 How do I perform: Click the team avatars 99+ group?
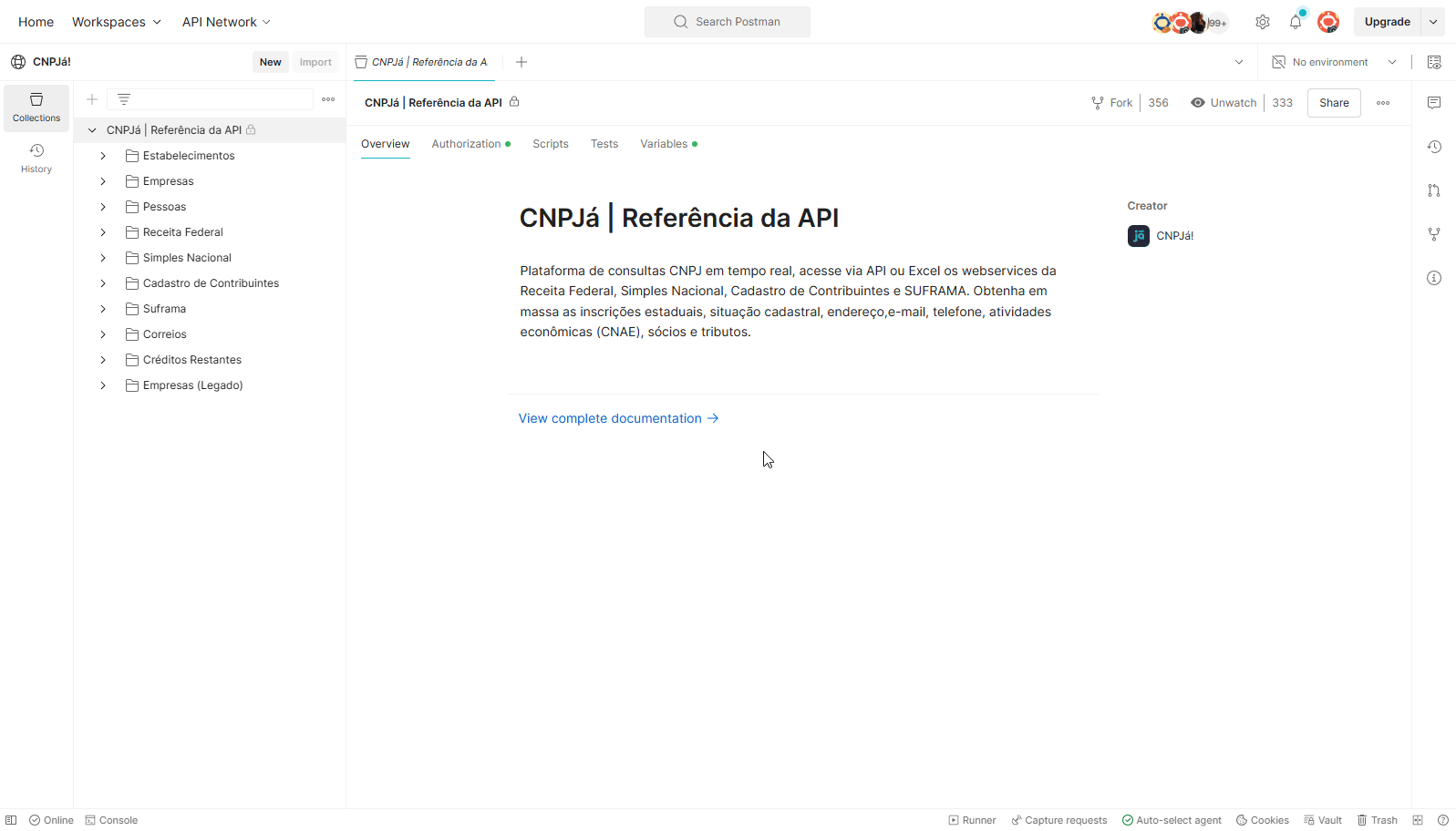click(1190, 22)
